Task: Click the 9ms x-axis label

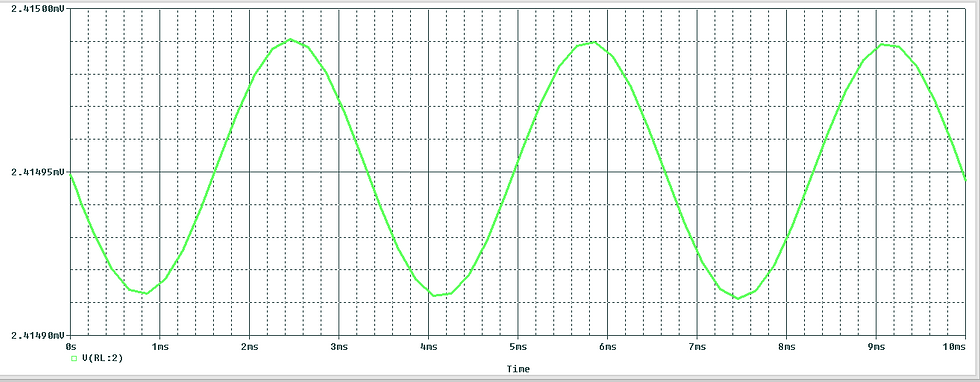Action: click(876, 346)
